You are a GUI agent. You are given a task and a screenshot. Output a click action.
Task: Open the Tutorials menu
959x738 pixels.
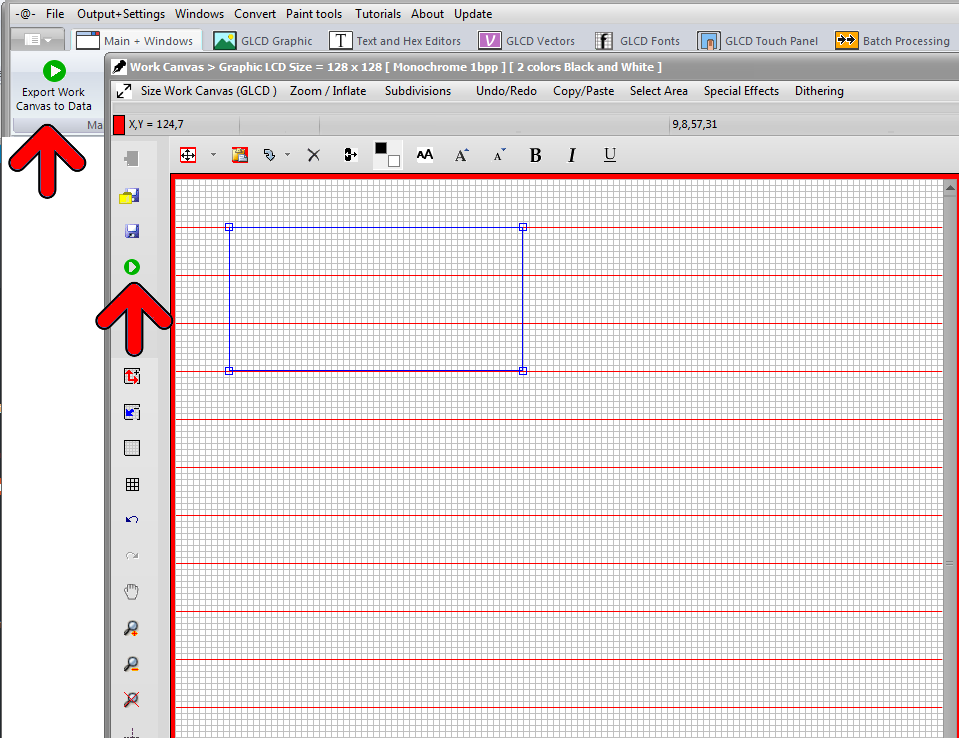coord(378,13)
